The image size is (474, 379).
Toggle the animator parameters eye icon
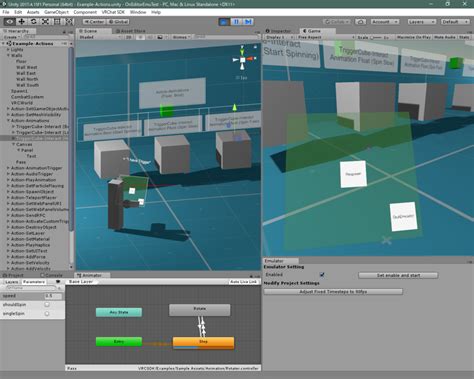click(58, 282)
